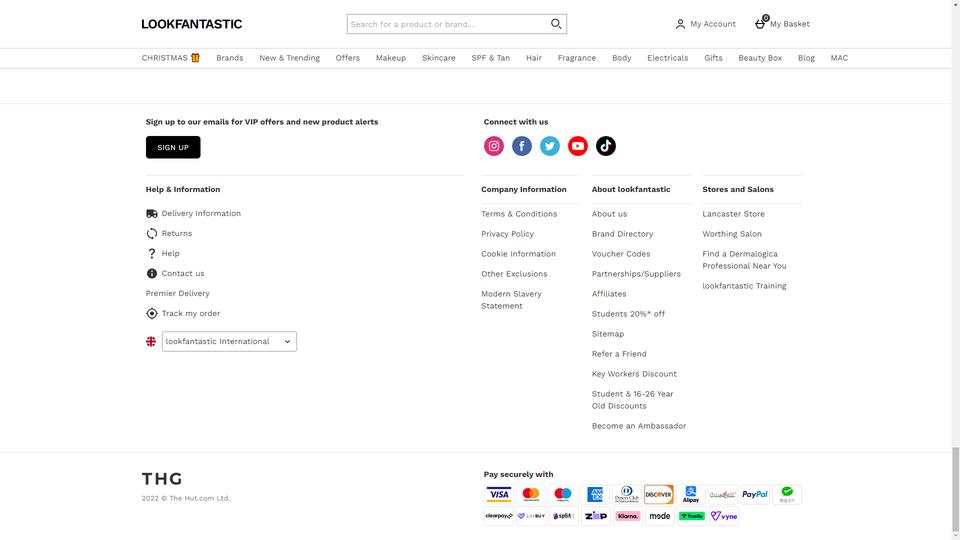Click the search magnifier icon
The image size is (960, 540).
tap(556, 24)
